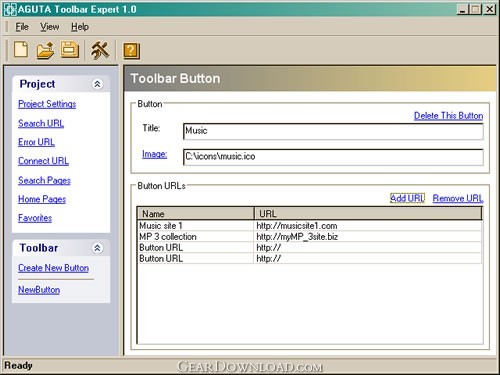Screen dimensions: 500x375
Task: Collapse the Toolbar panel chevron
Action: (x=97, y=248)
